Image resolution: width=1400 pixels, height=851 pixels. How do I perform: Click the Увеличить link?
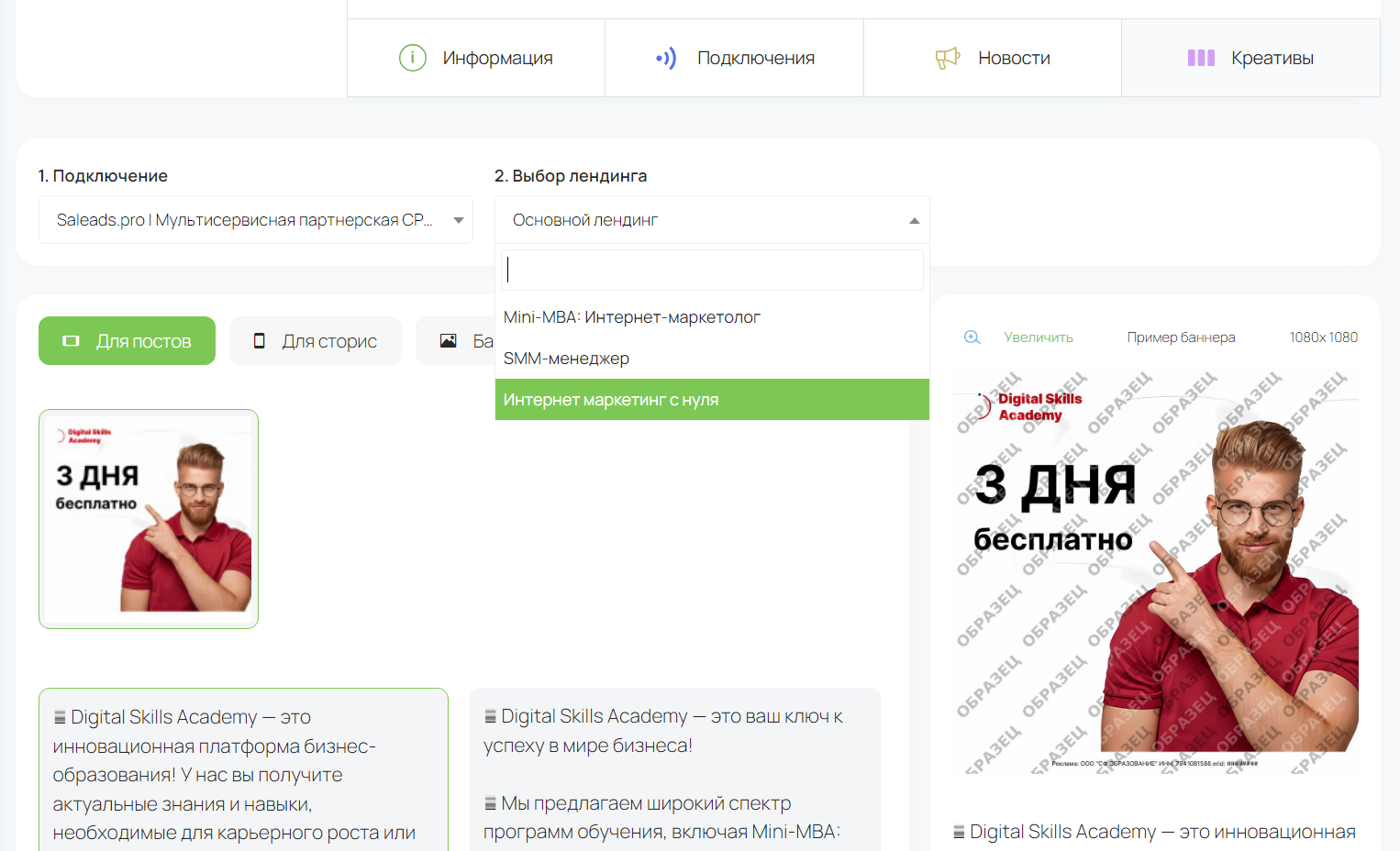[x=1038, y=337]
